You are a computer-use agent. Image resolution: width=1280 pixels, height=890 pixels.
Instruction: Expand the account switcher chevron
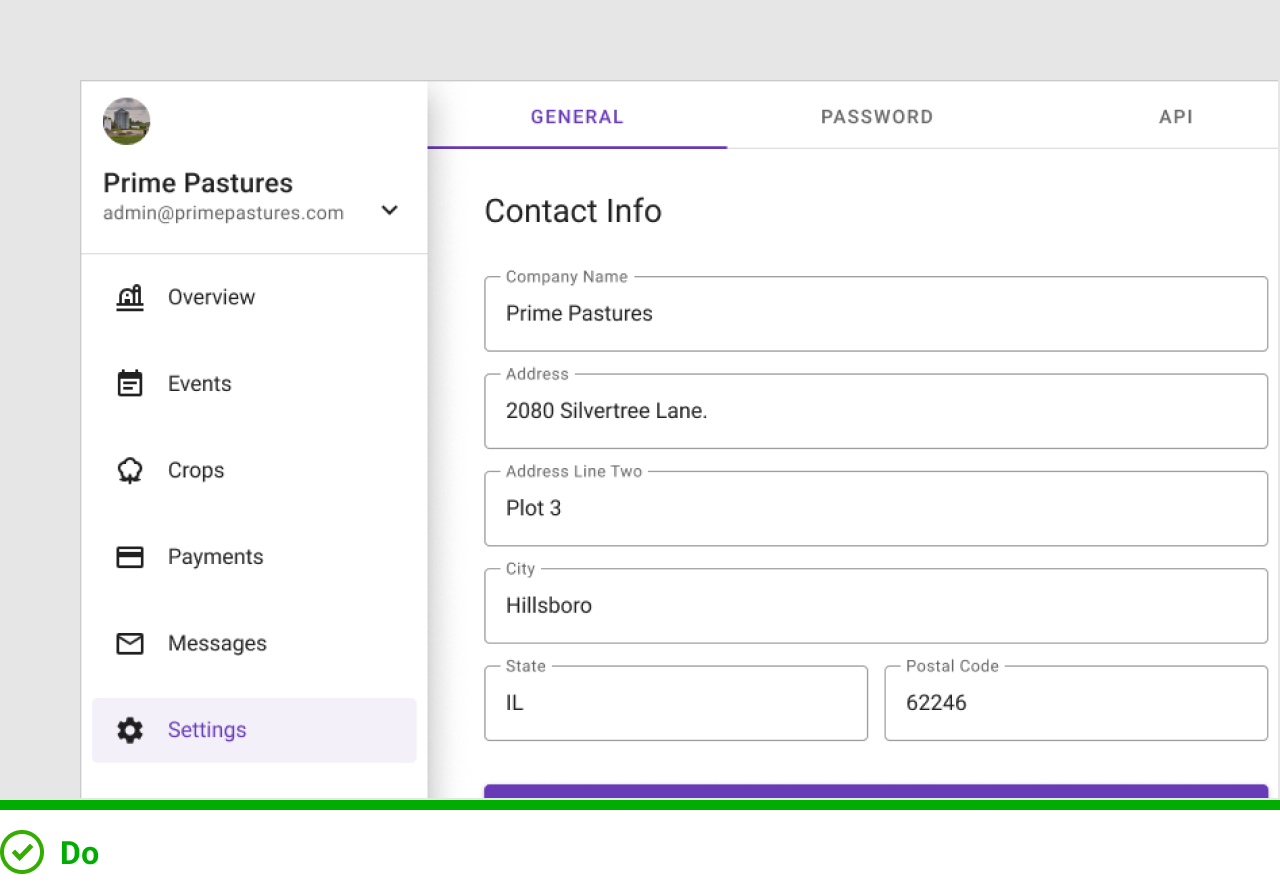point(390,210)
